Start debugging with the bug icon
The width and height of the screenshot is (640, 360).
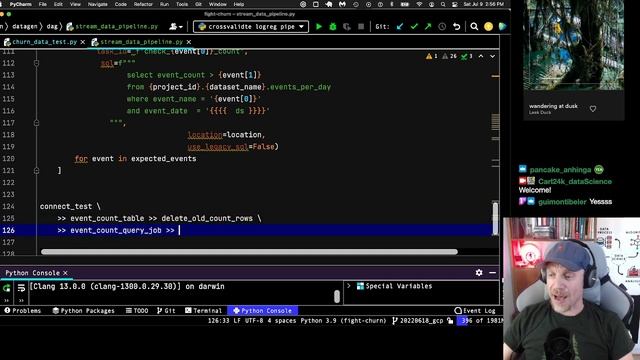point(333,27)
